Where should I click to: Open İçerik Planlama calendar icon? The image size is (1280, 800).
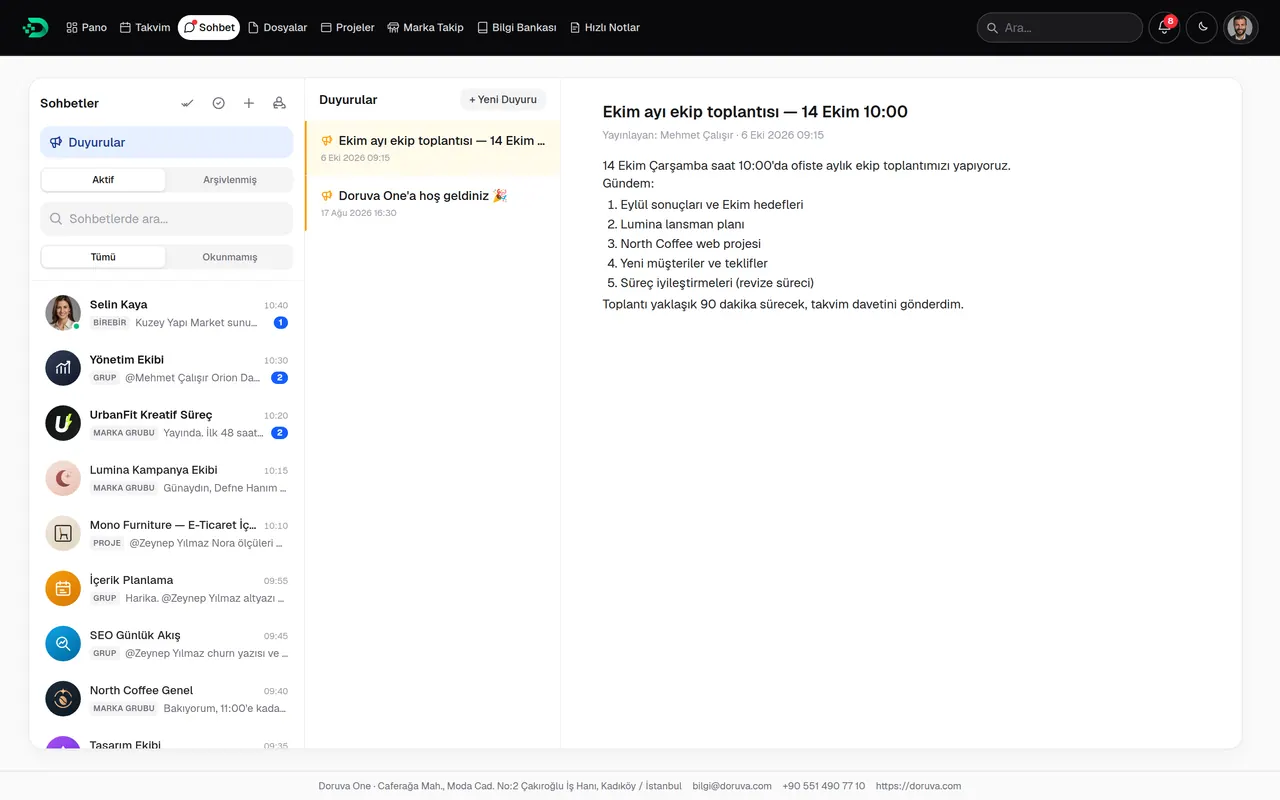[63, 588]
